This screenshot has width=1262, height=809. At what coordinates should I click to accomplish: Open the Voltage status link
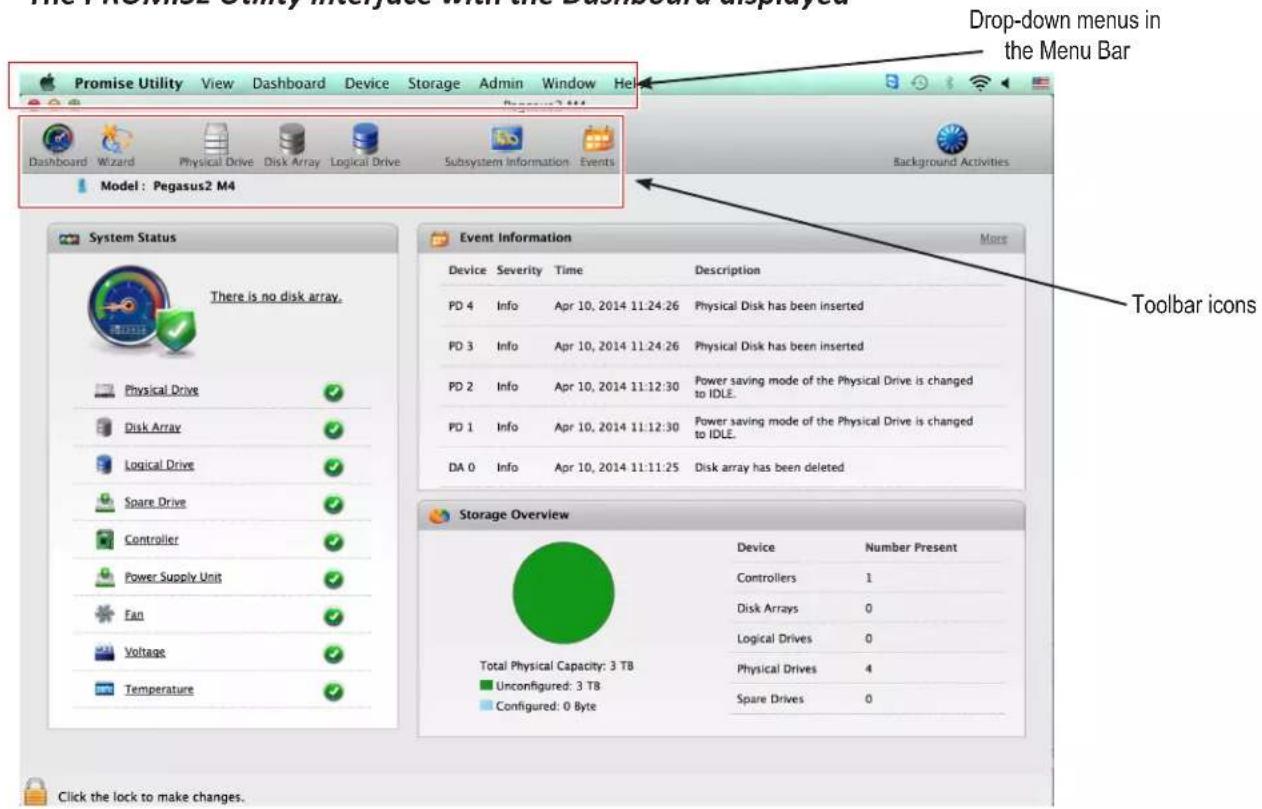click(145, 653)
